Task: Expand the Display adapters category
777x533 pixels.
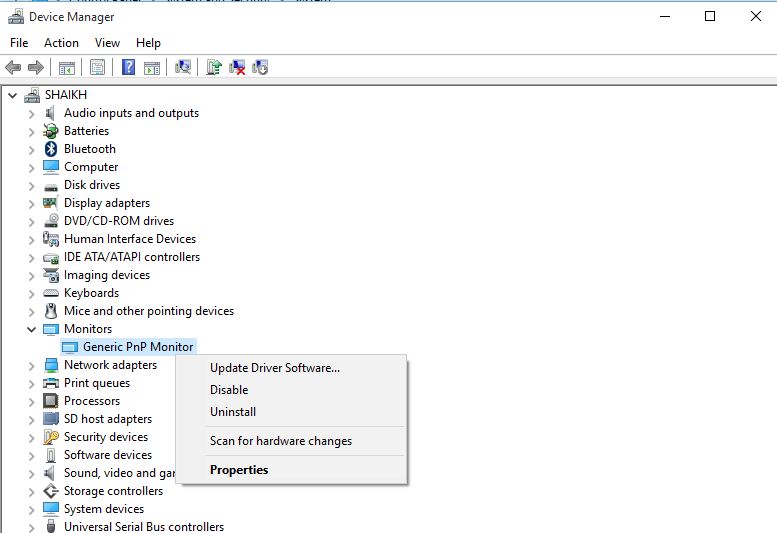Action: (31, 203)
